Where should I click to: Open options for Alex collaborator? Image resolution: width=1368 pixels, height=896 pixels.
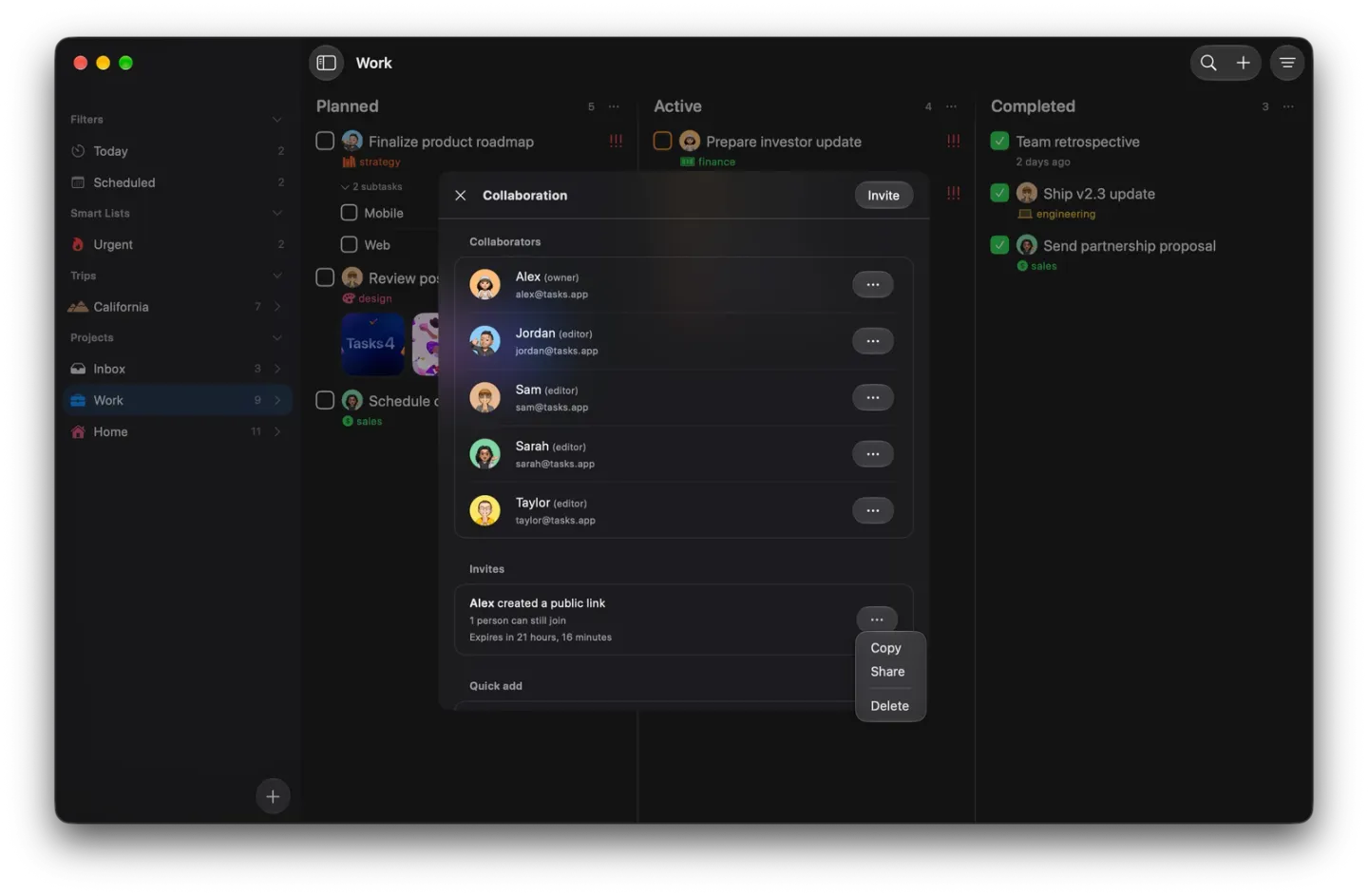click(872, 284)
